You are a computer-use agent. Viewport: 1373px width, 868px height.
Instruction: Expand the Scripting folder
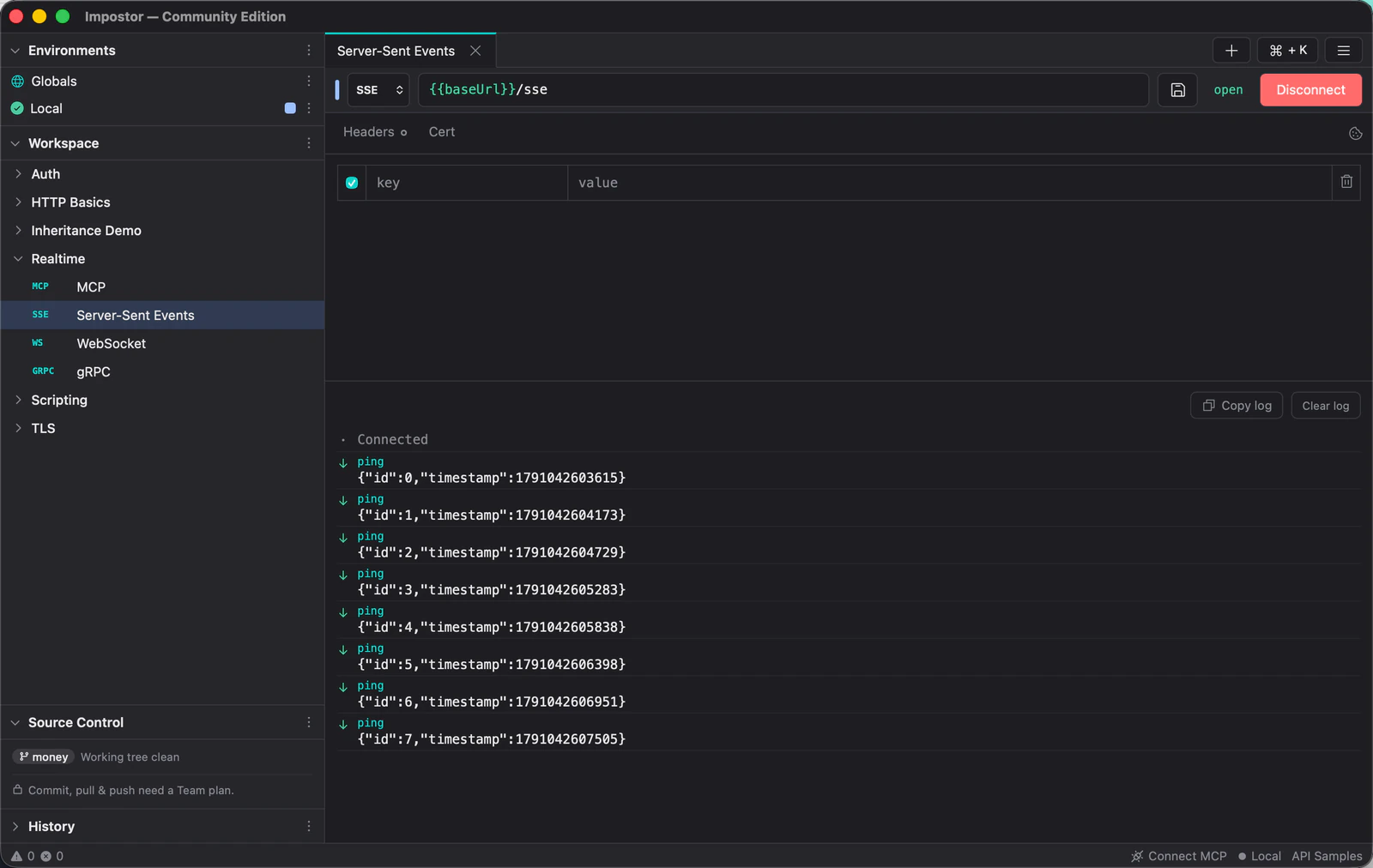coord(18,400)
